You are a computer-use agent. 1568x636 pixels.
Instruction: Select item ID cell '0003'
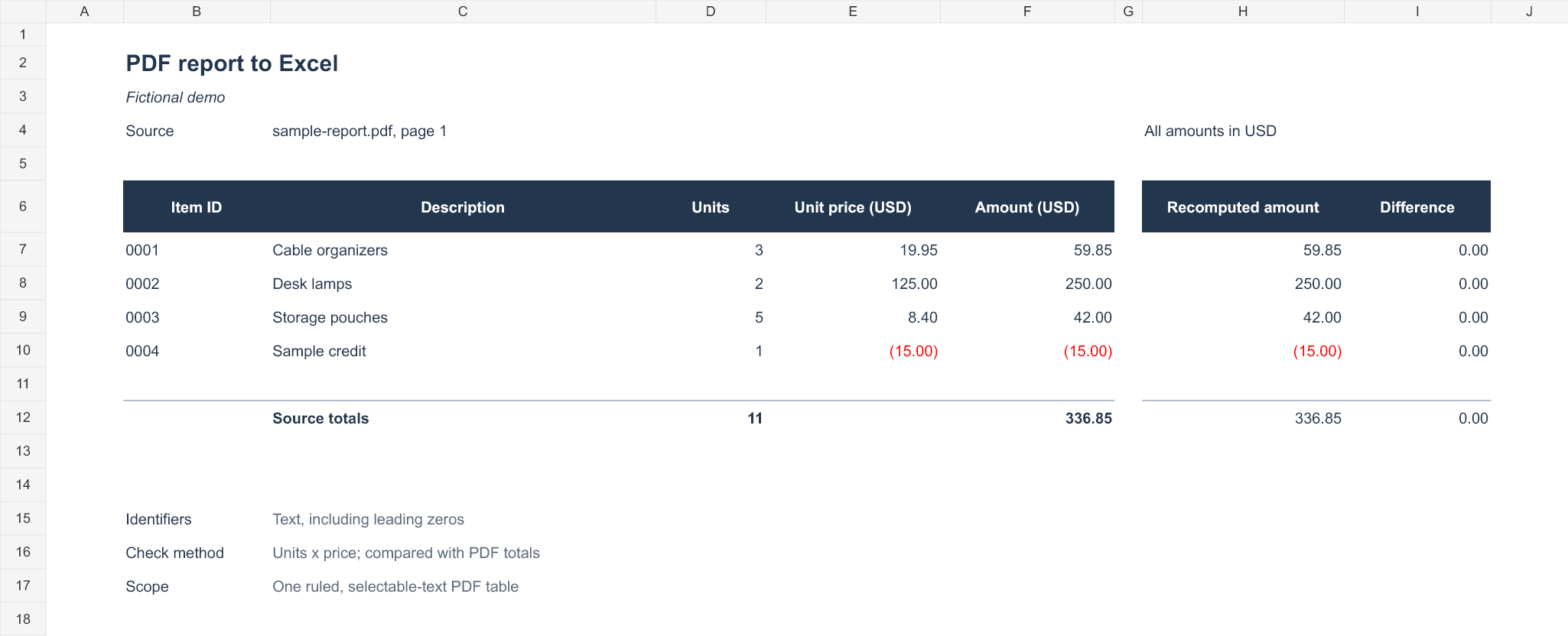pos(197,317)
